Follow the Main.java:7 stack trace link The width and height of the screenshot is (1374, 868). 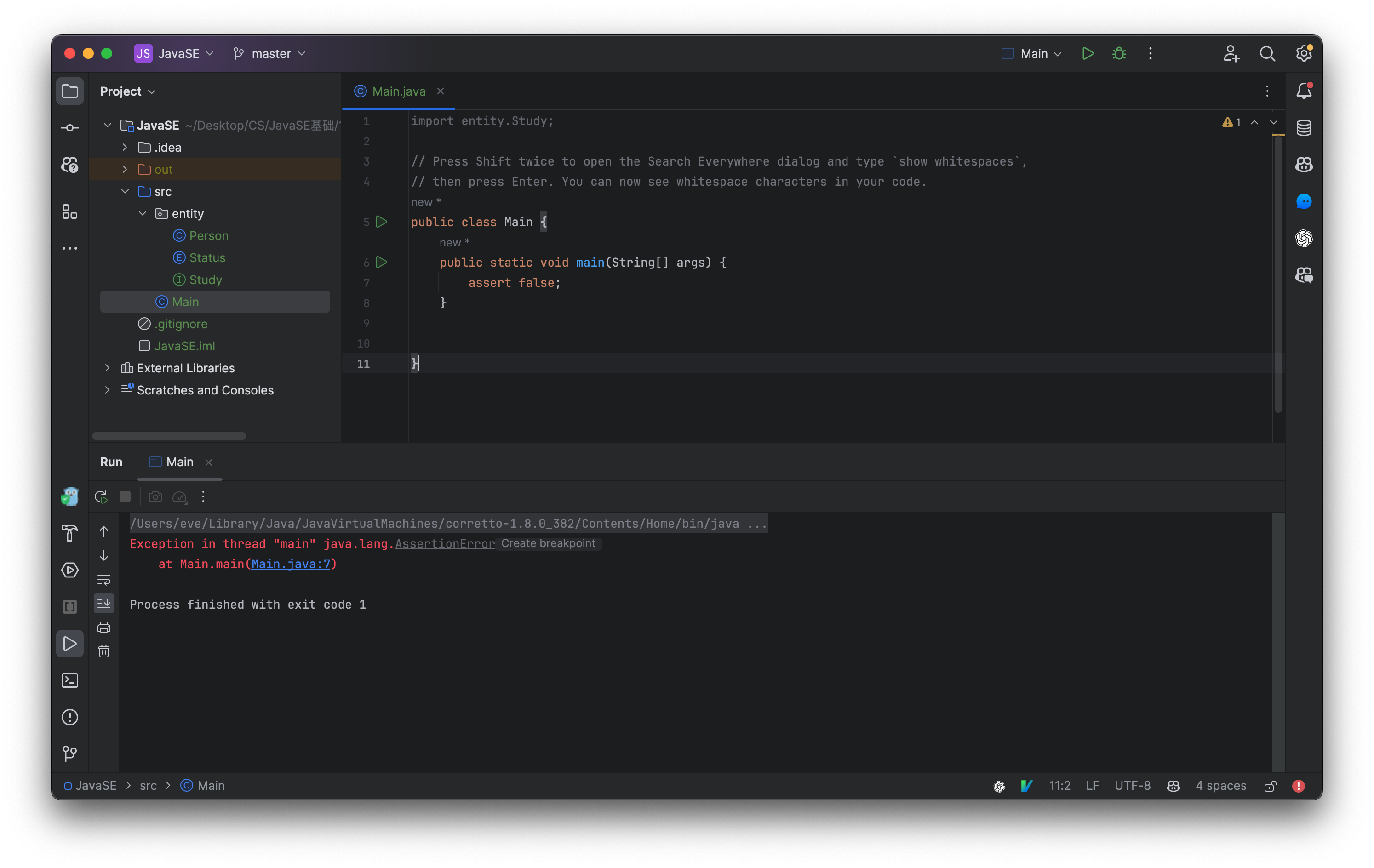coord(292,564)
